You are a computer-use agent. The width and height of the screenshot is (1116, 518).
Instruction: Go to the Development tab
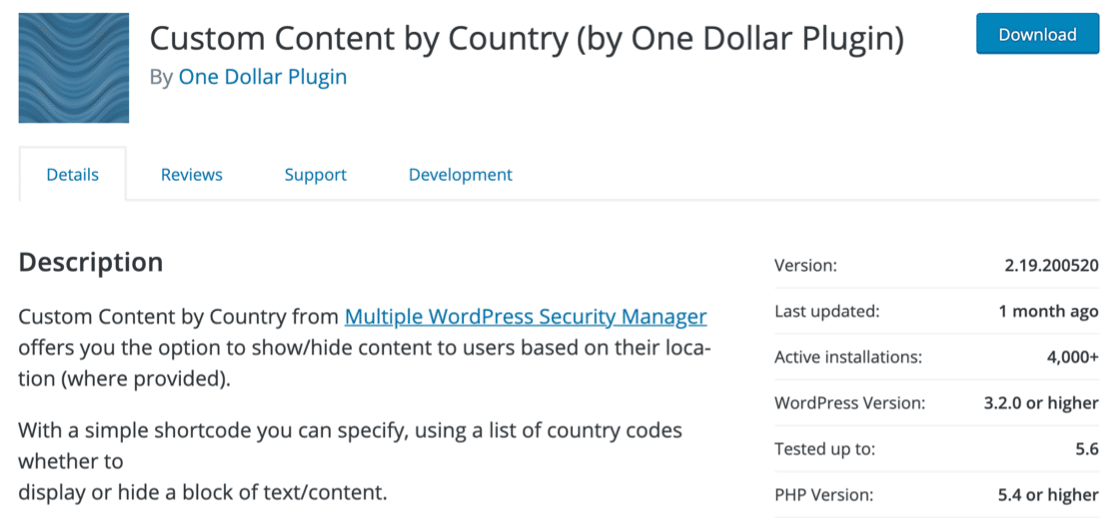point(460,175)
